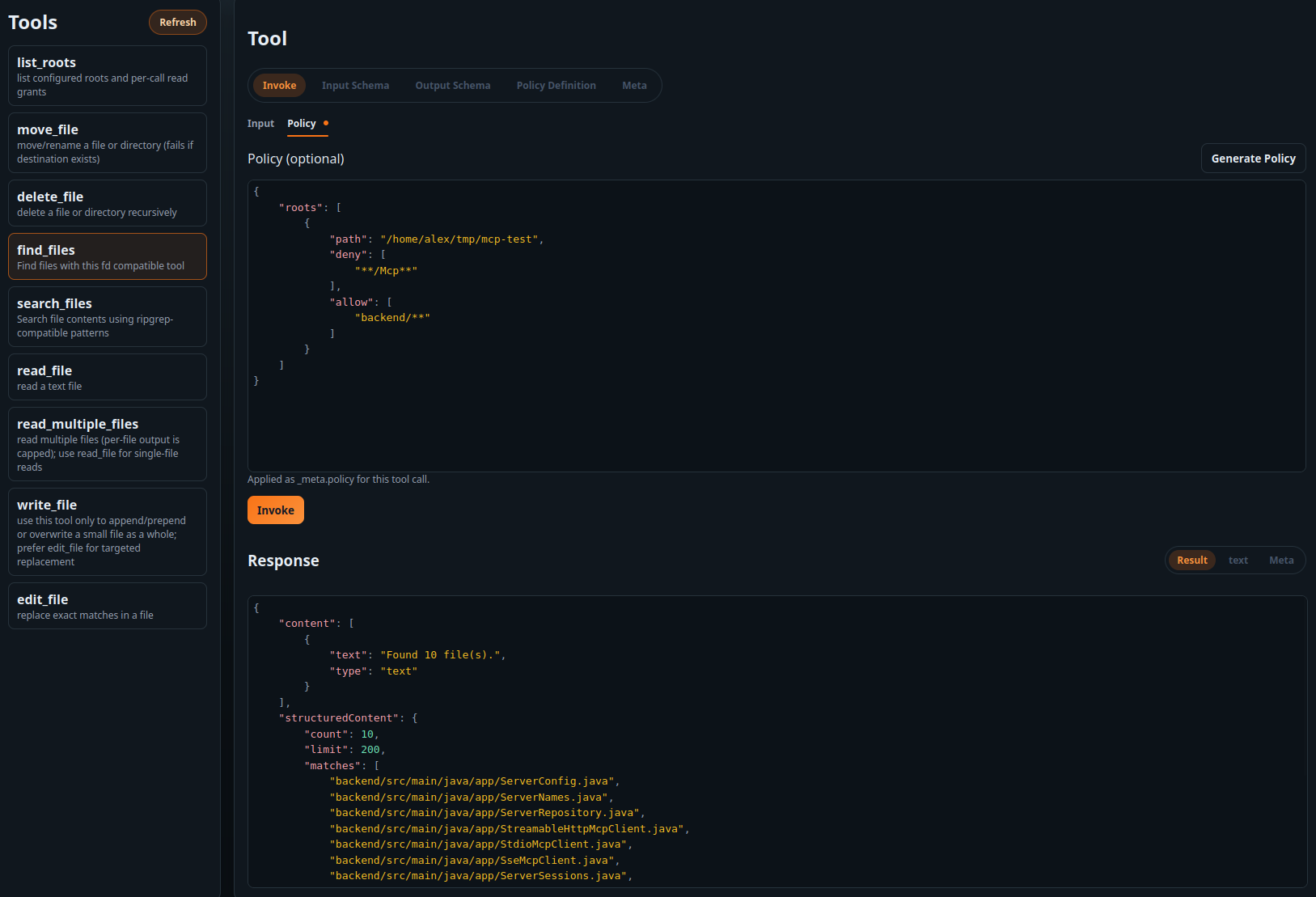Select the read_file tool
1316x897 pixels.
107,376
